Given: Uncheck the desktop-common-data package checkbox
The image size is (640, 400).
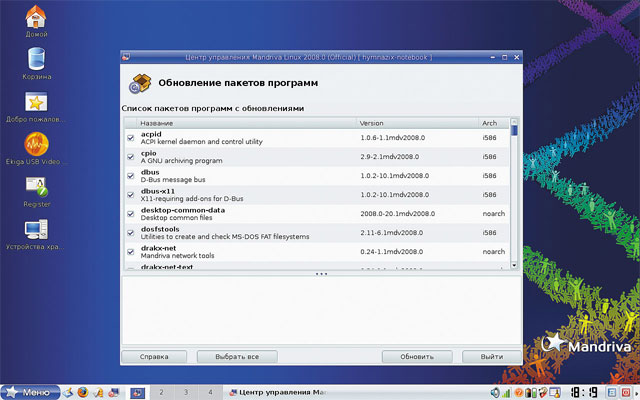Looking at the screenshot, I should tap(131, 214).
